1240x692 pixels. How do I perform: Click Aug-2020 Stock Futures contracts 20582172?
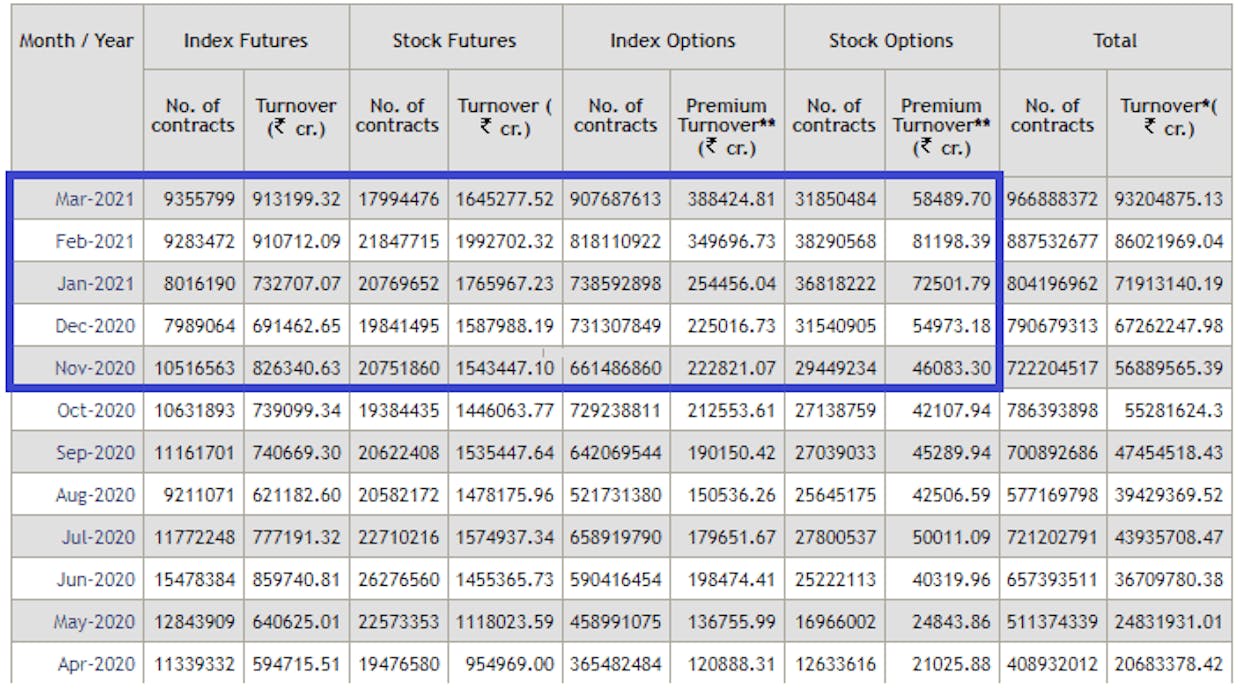click(x=398, y=495)
